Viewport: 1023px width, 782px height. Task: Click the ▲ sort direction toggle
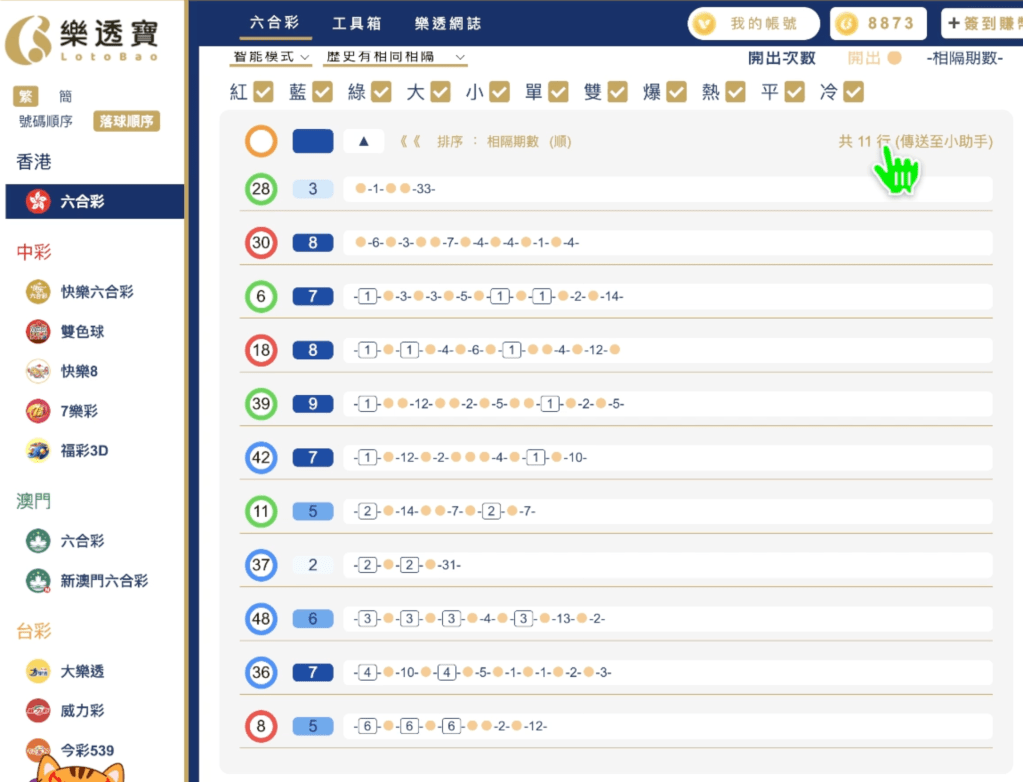click(x=363, y=141)
